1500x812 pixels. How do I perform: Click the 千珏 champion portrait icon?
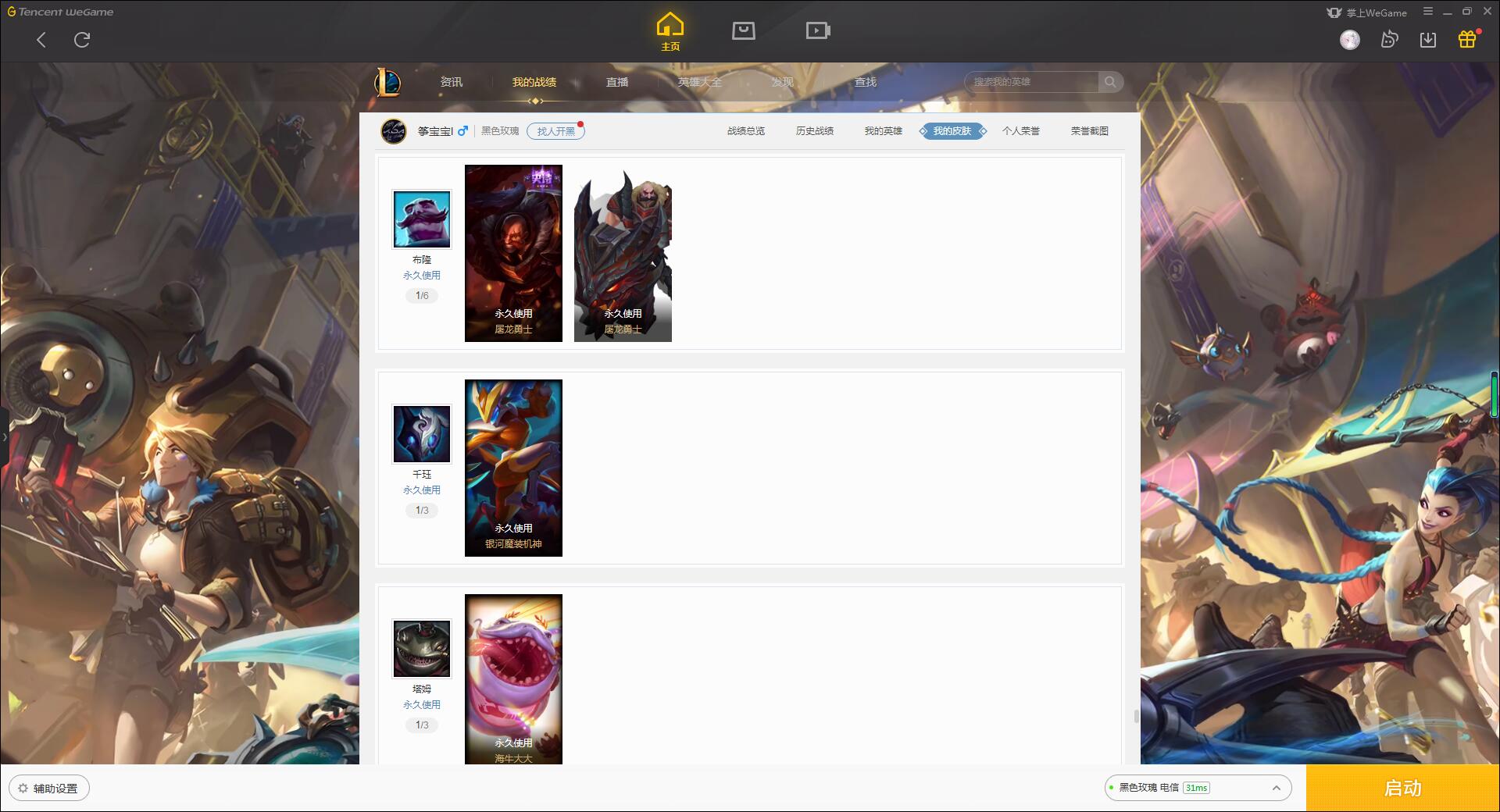pos(422,434)
